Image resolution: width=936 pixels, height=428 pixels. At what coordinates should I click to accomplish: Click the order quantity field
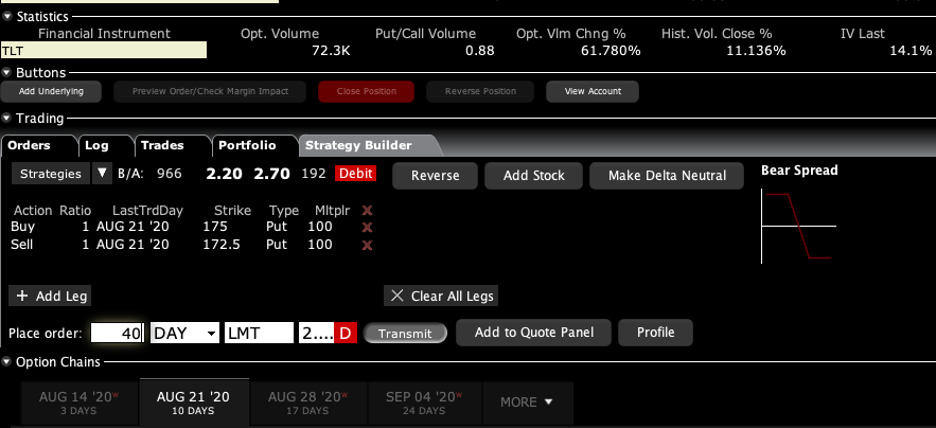[118, 333]
